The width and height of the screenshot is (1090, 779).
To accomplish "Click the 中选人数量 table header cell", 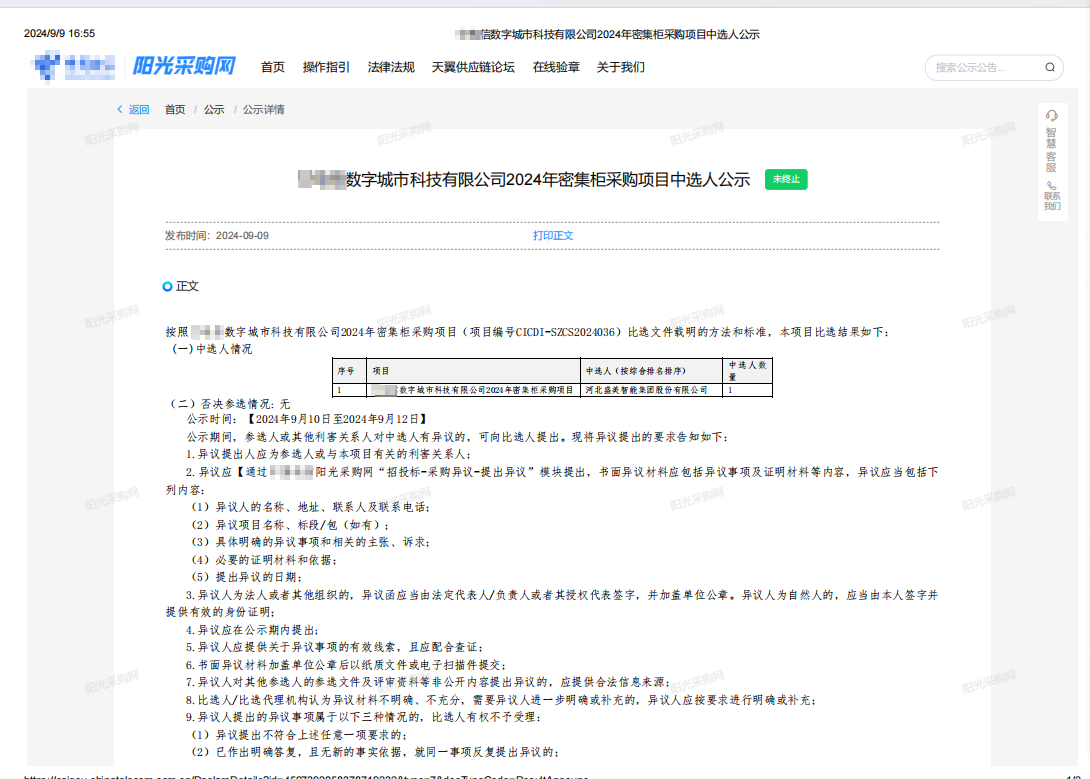I will 747,371.
